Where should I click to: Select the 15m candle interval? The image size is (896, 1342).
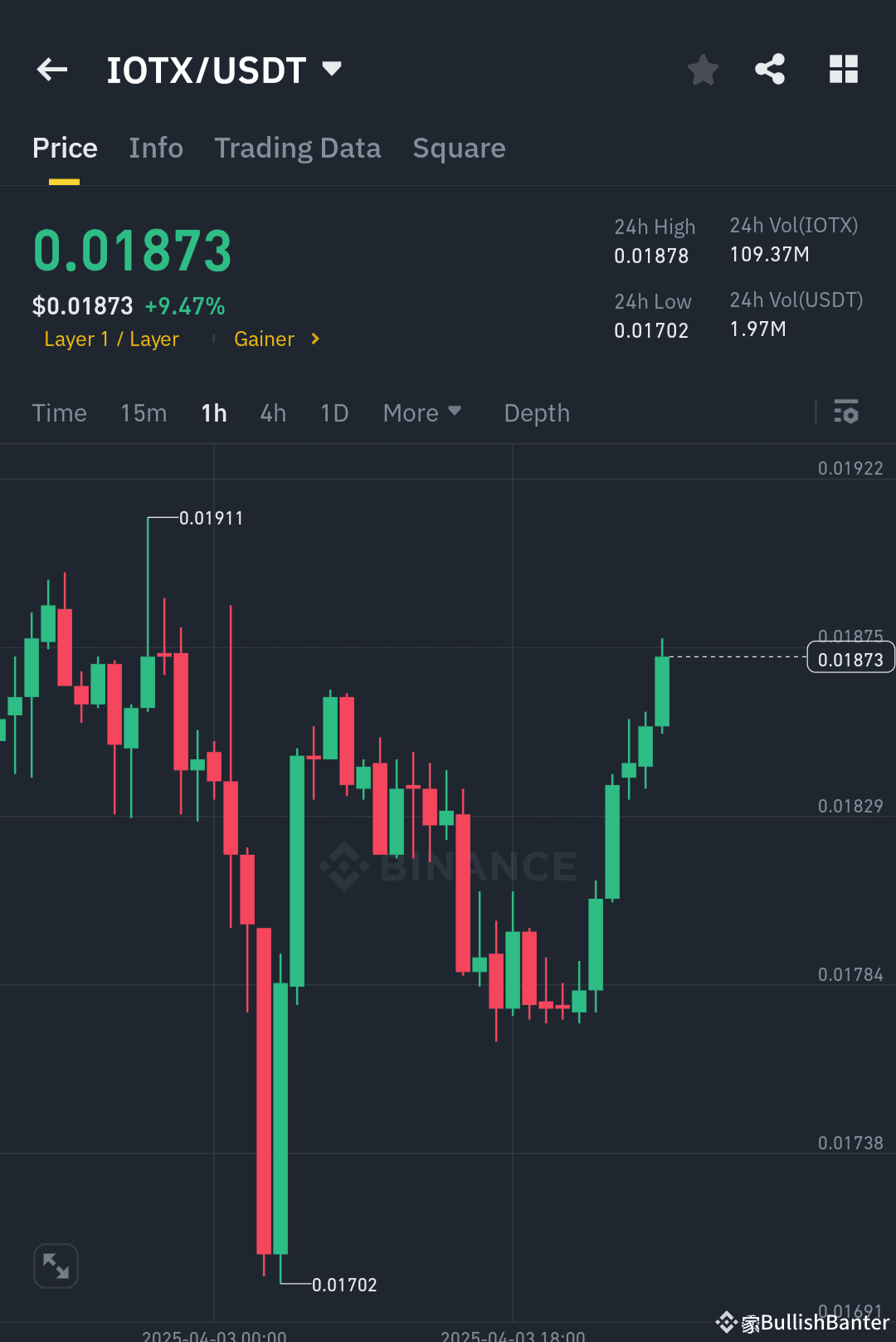coord(143,412)
